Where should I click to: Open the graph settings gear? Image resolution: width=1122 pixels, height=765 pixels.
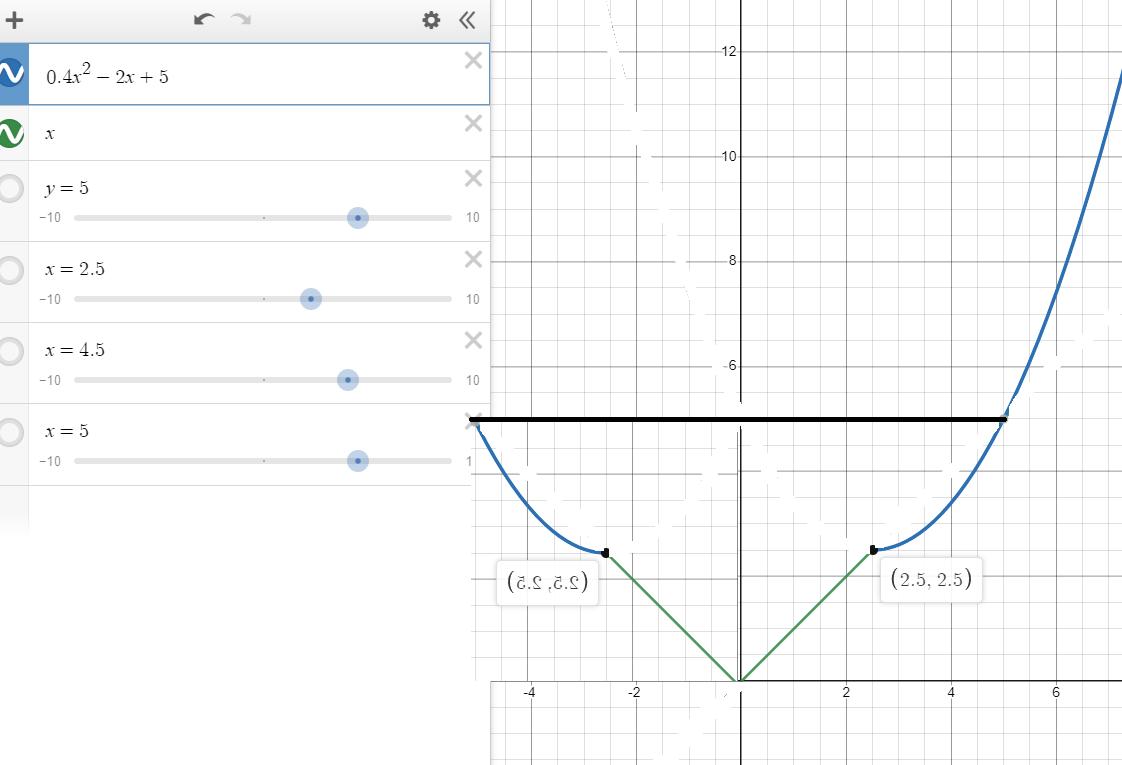(431, 20)
